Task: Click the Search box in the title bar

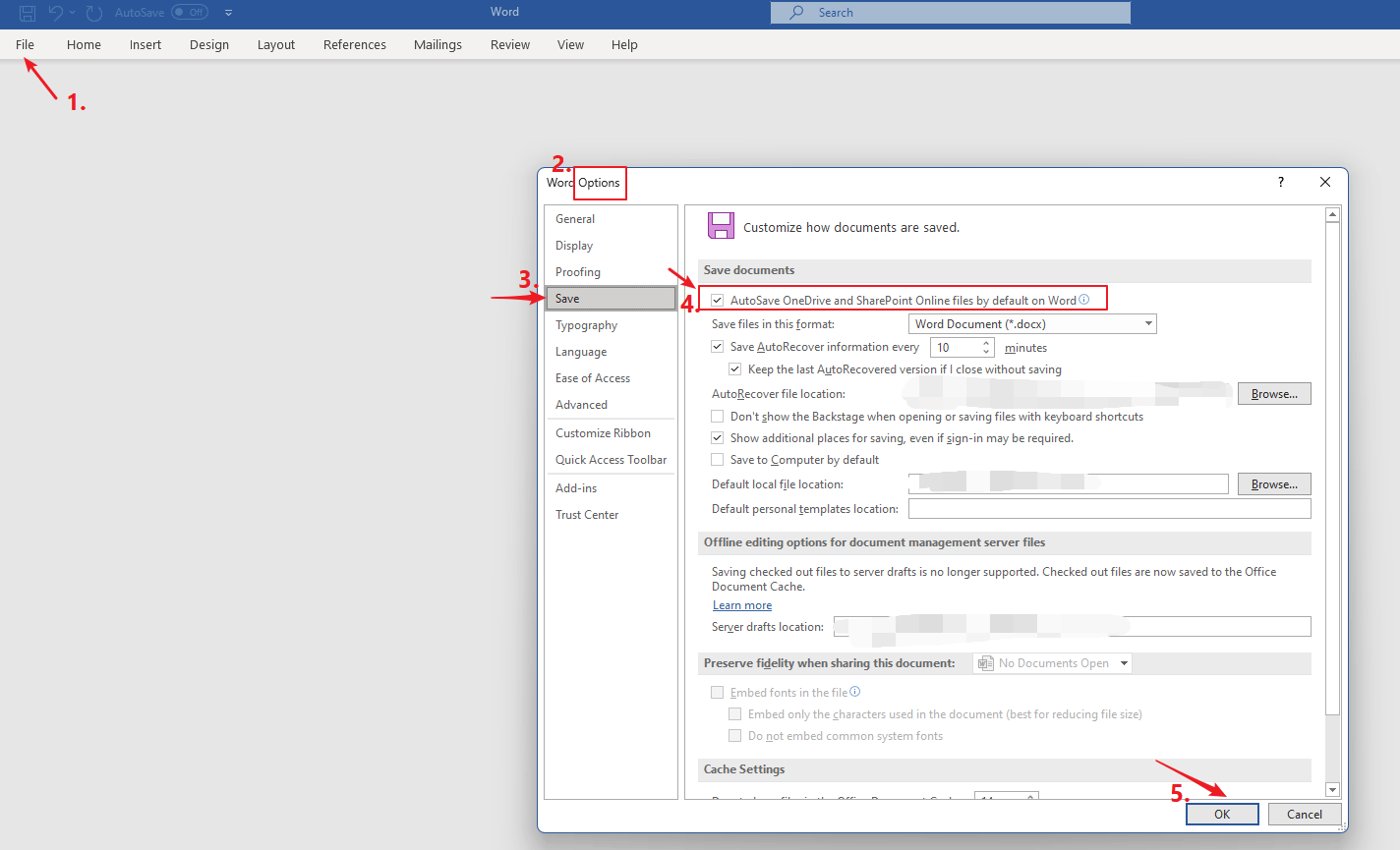Action: coord(951,13)
